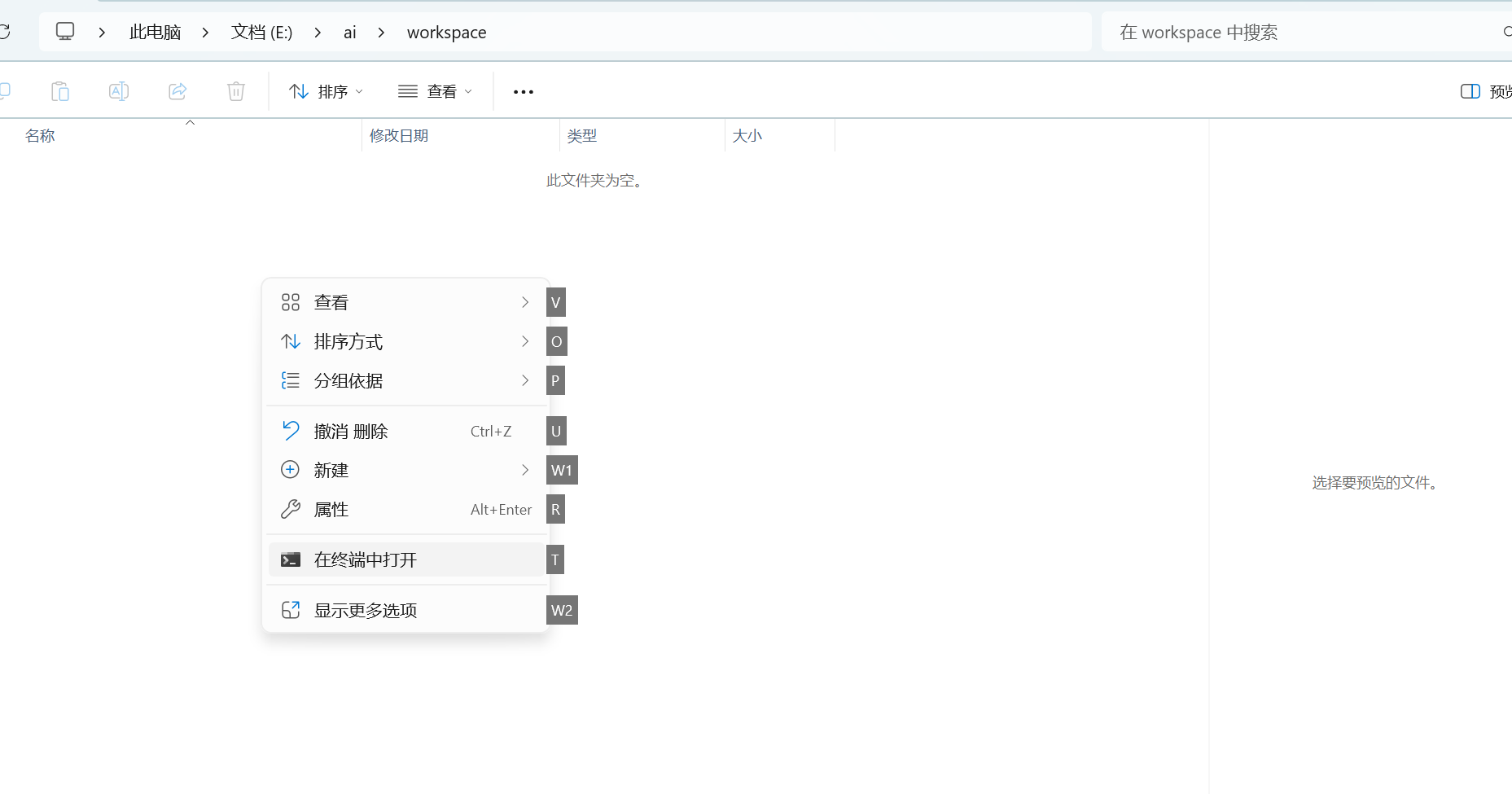1512x794 pixels.
Task: Click the Refresh icon beside the address bar
Action: pyautogui.click(x=7, y=32)
